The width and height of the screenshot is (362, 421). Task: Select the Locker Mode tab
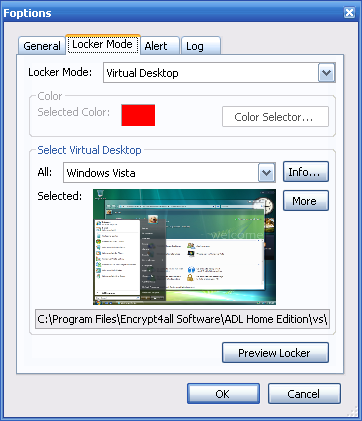(103, 44)
